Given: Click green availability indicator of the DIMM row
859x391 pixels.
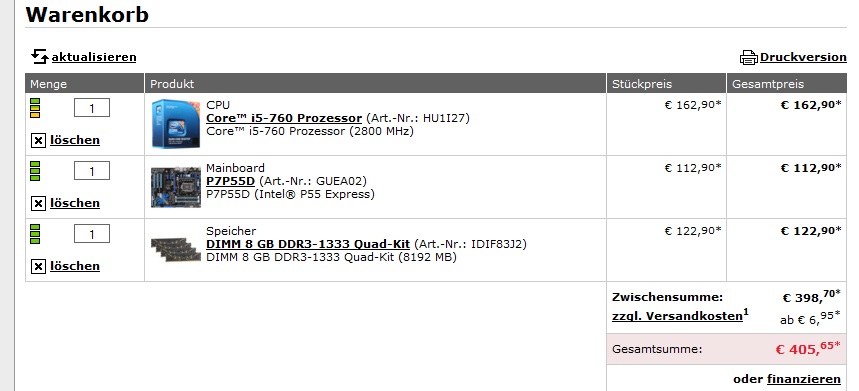Looking at the screenshot, I should click(35, 234).
